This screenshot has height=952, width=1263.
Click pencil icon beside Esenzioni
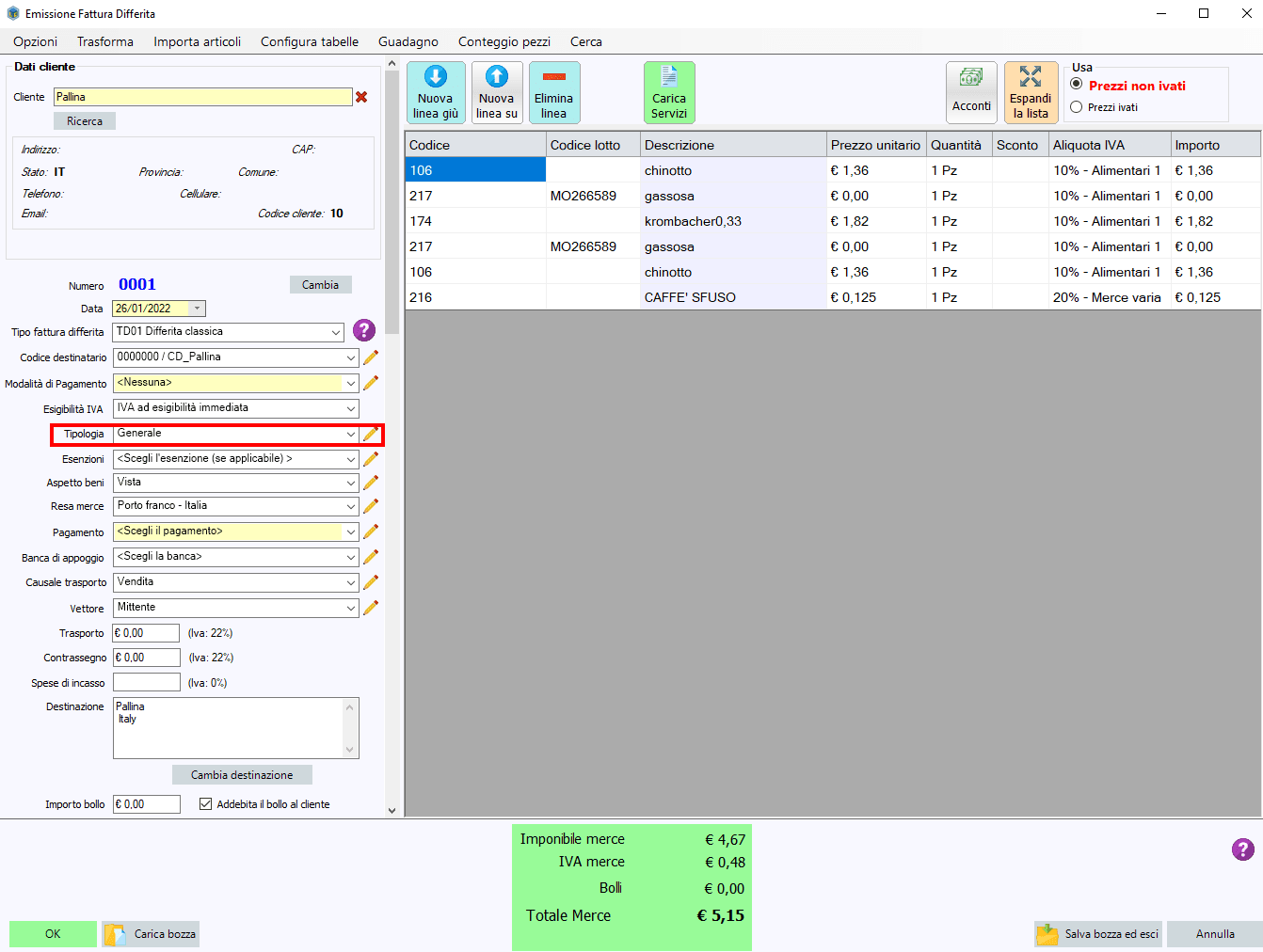[371, 459]
